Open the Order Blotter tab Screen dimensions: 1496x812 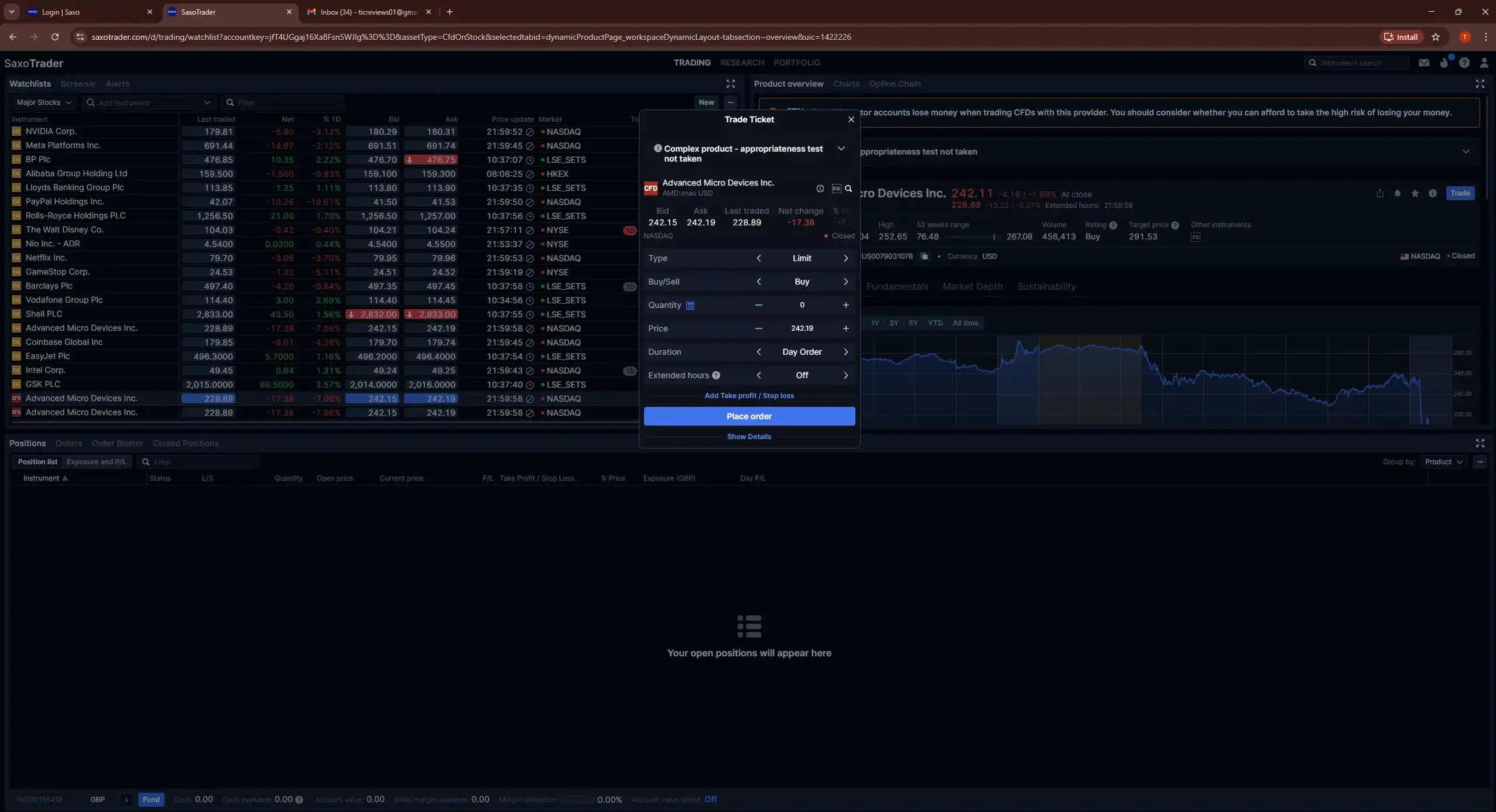tap(117, 443)
